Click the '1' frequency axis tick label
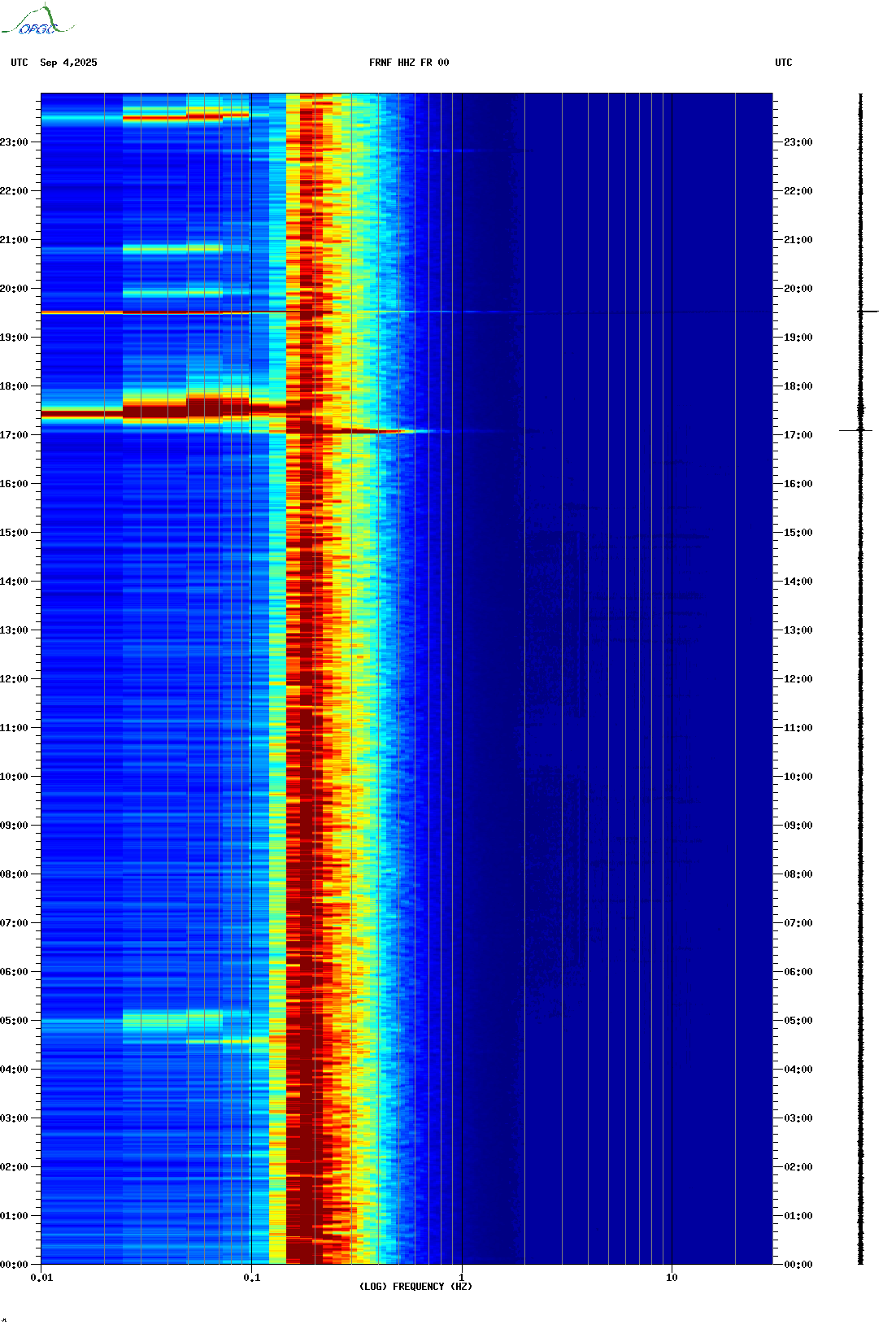896x1329 pixels. 462,1278
